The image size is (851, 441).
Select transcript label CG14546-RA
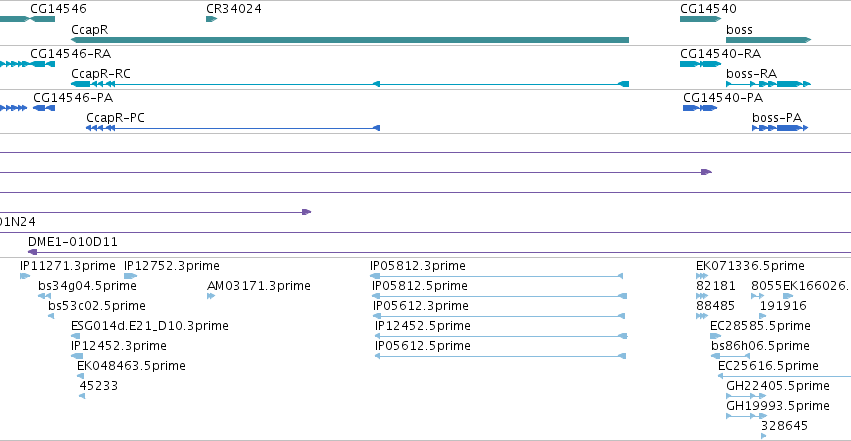[71, 54]
